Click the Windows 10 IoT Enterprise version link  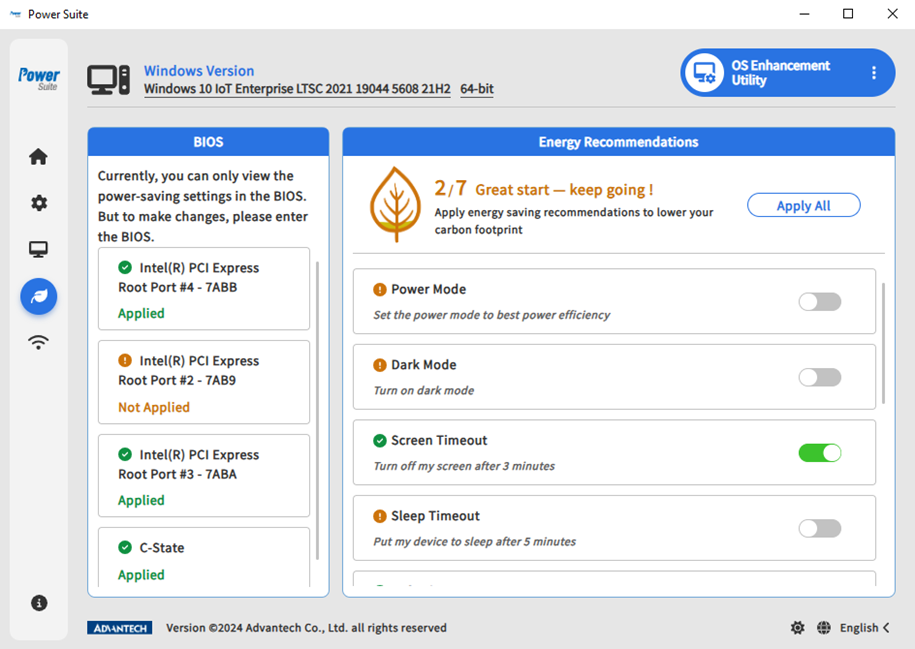(x=297, y=89)
